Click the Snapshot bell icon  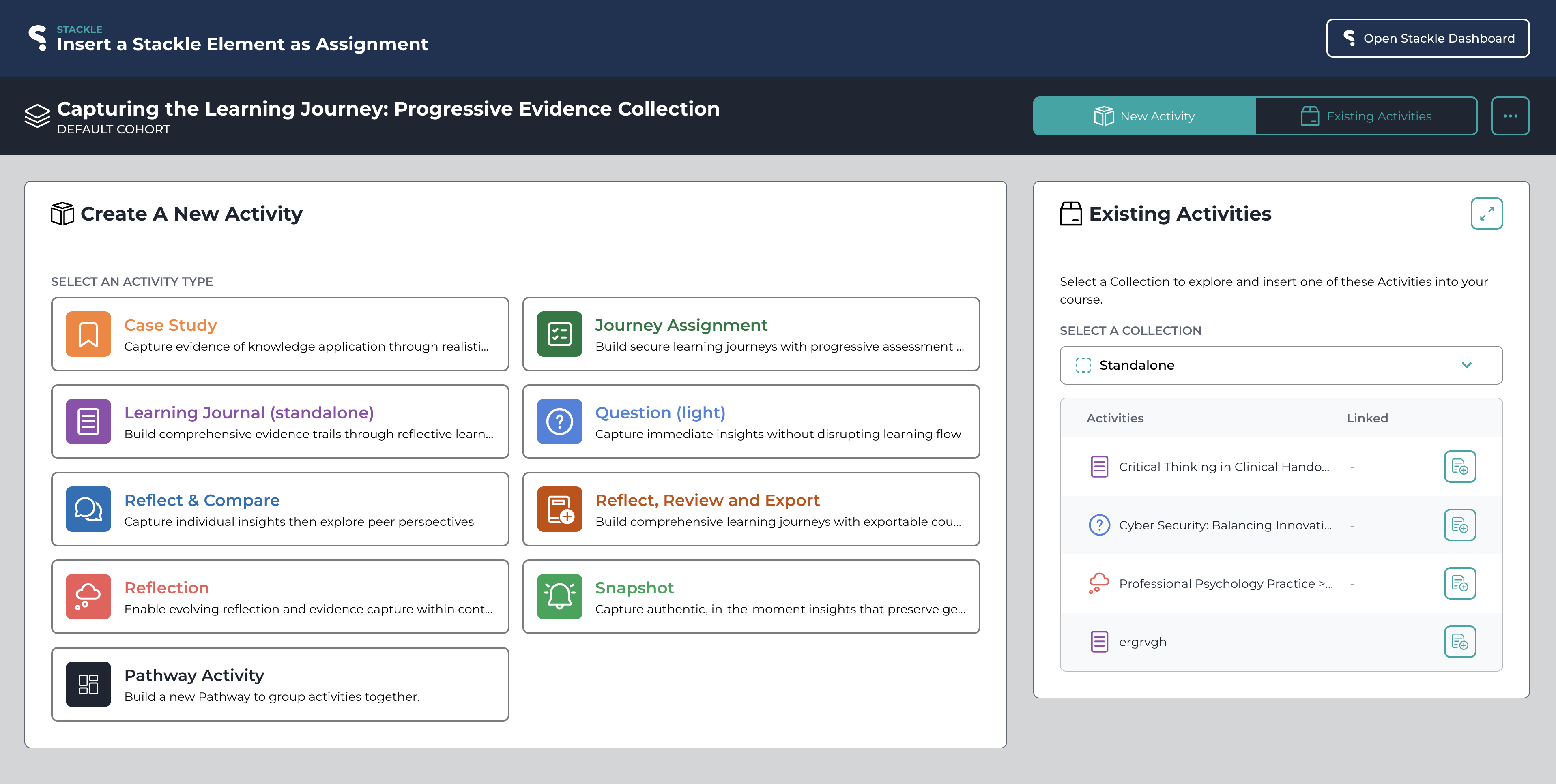coord(559,596)
